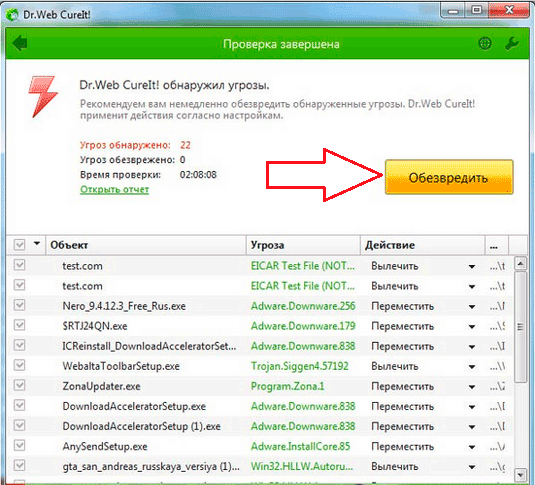Click the scroll down arrow of threat list

pyautogui.click(x=520, y=474)
